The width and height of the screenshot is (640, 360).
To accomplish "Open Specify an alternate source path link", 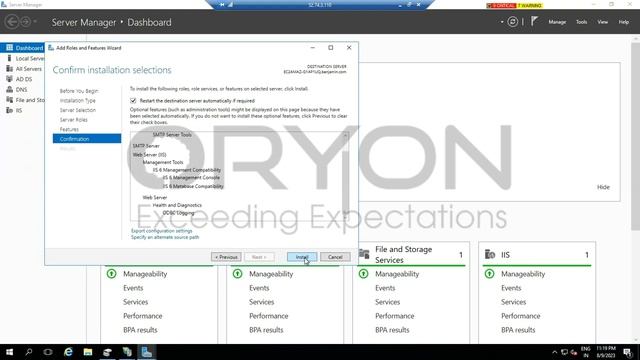I will point(165,237).
